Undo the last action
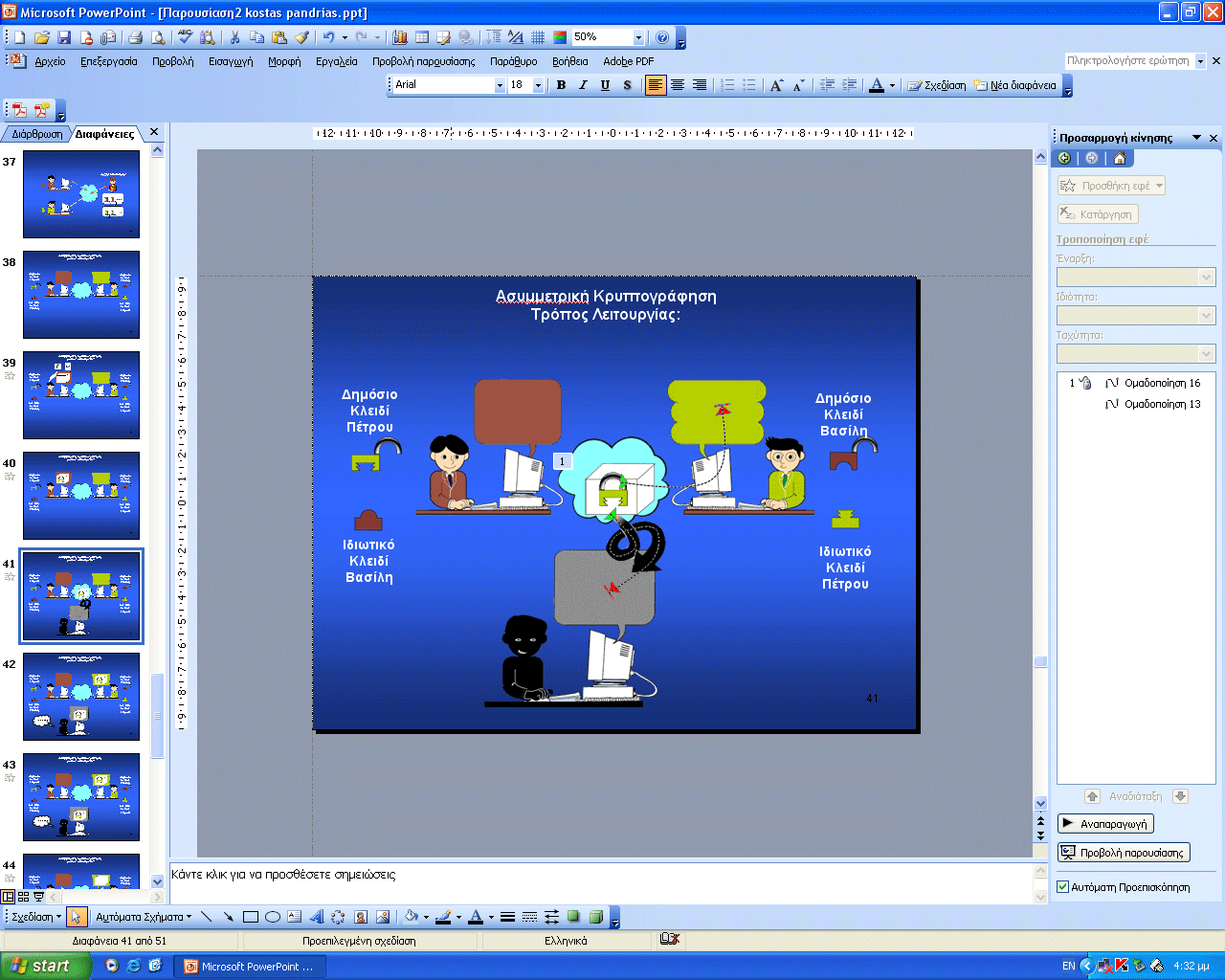Image resolution: width=1225 pixels, height=980 pixels. (x=329, y=37)
